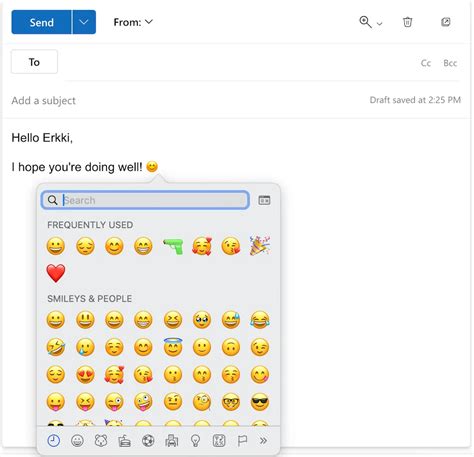Click the emoji Search field
Viewport: 474px width, 457px height.
[145, 200]
